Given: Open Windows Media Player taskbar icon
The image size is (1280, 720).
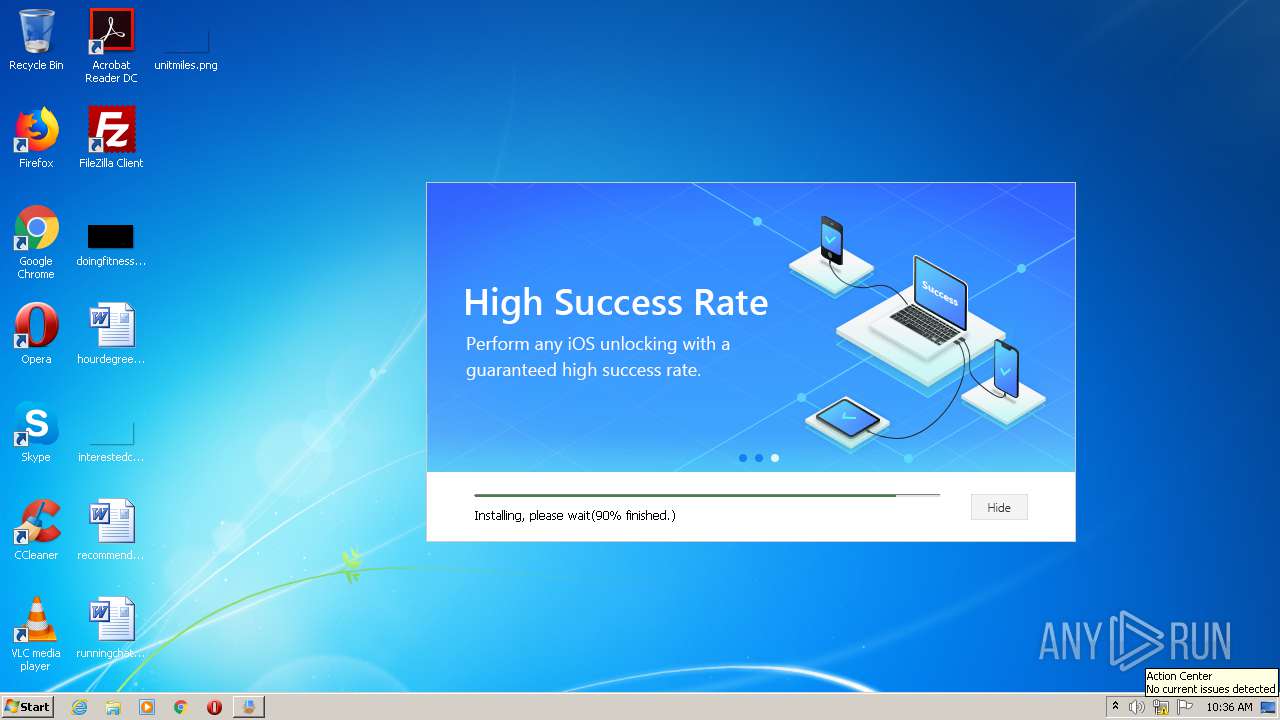Looking at the screenshot, I should [x=147, y=707].
